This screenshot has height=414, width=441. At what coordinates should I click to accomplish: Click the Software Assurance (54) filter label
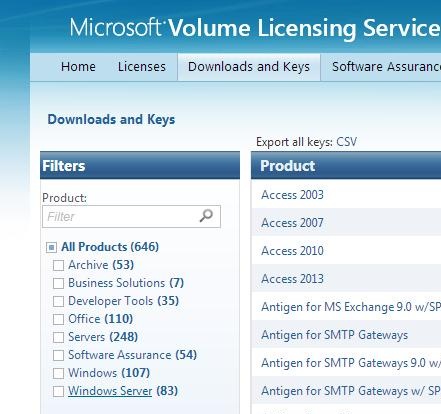point(133,355)
